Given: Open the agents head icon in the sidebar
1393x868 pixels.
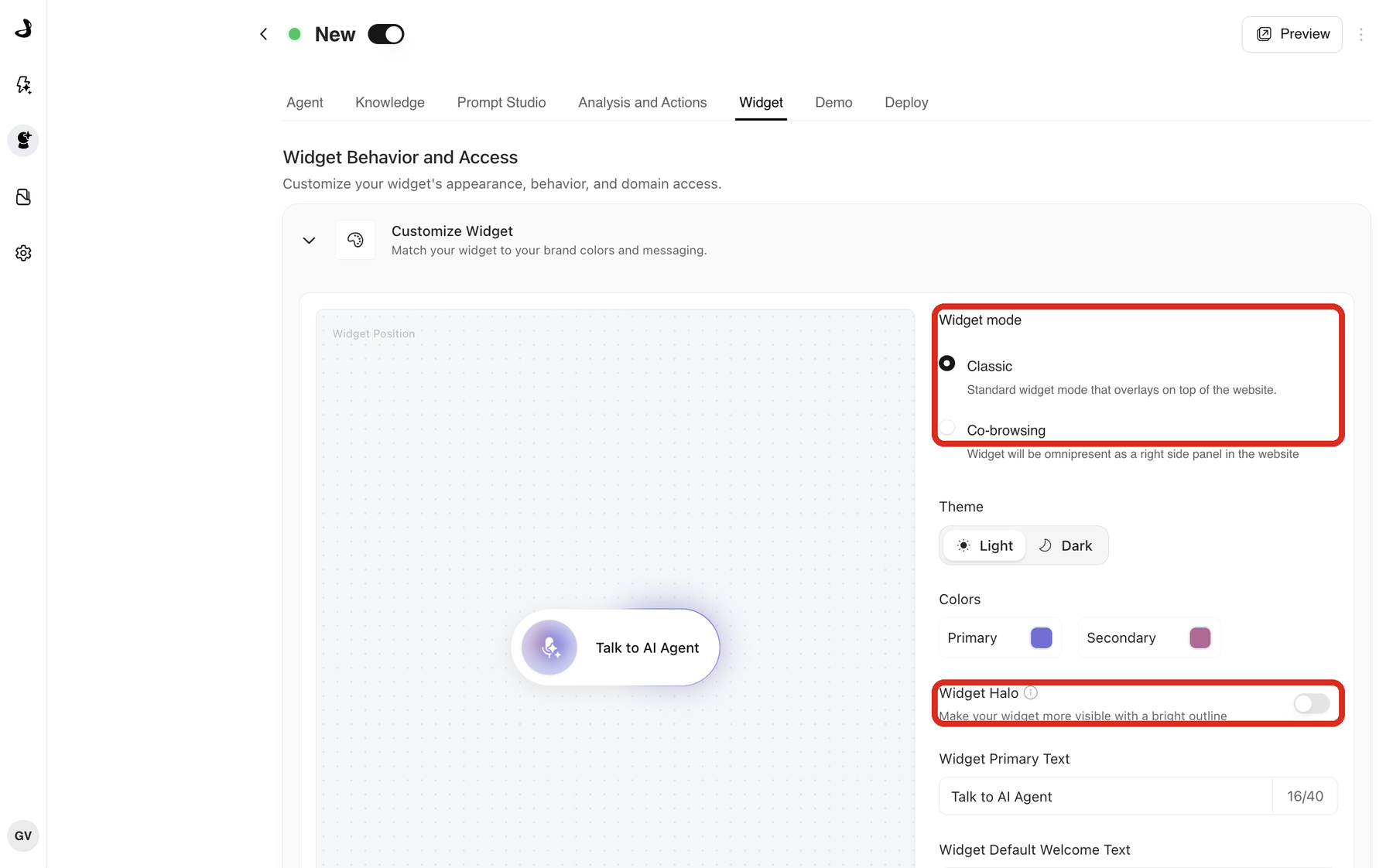Looking at the screenshot, I should click(x=23, y=141).
